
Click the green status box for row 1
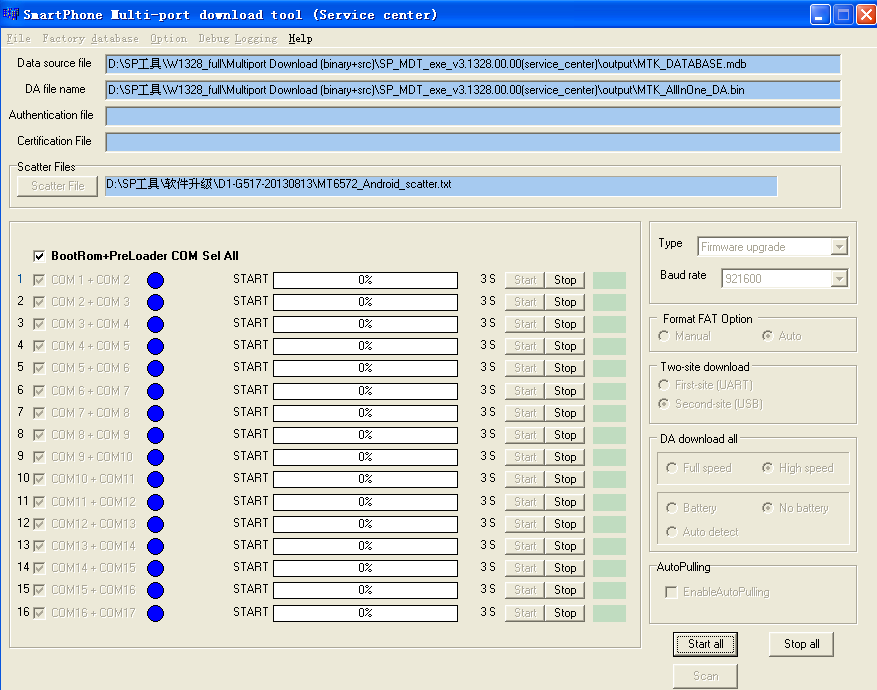(609, 280)
